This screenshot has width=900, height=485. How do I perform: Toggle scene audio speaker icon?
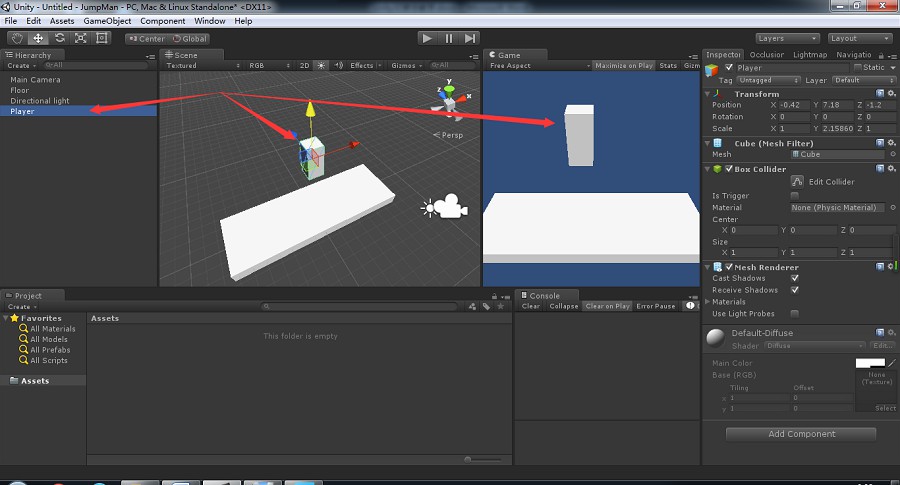point(339,65)
